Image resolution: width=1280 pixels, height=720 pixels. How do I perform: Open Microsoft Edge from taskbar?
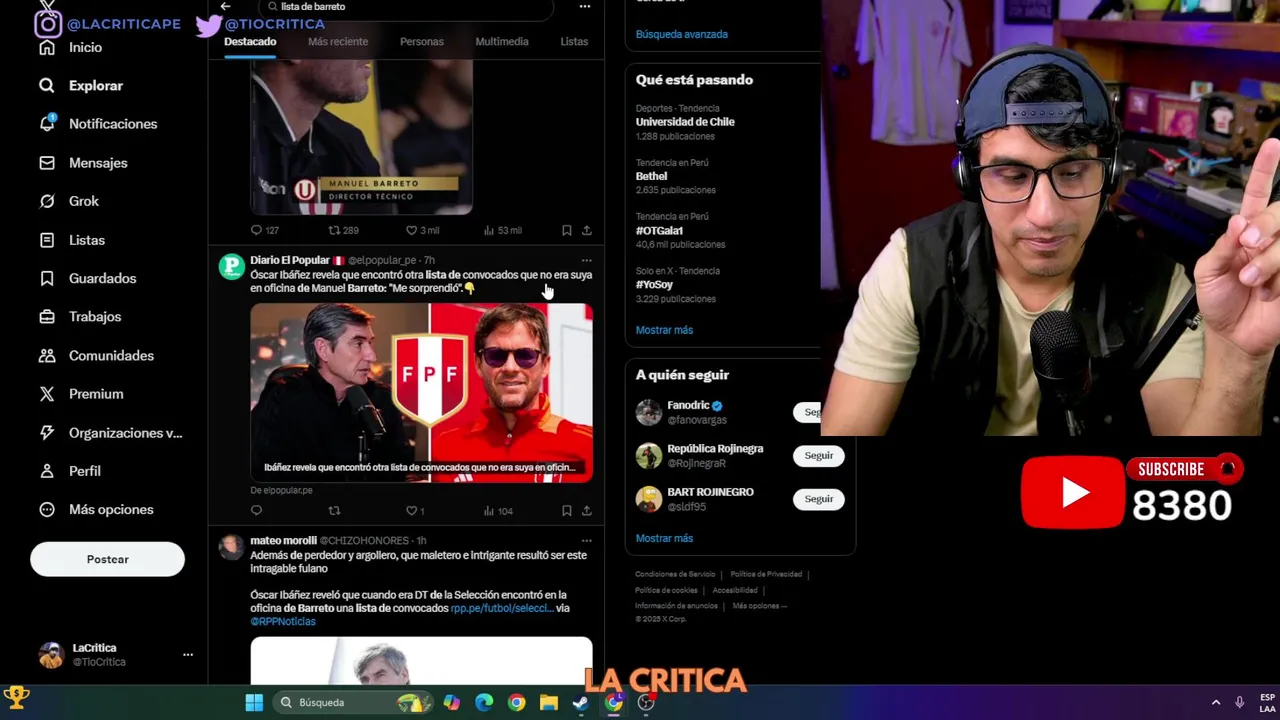click(484, 702)
